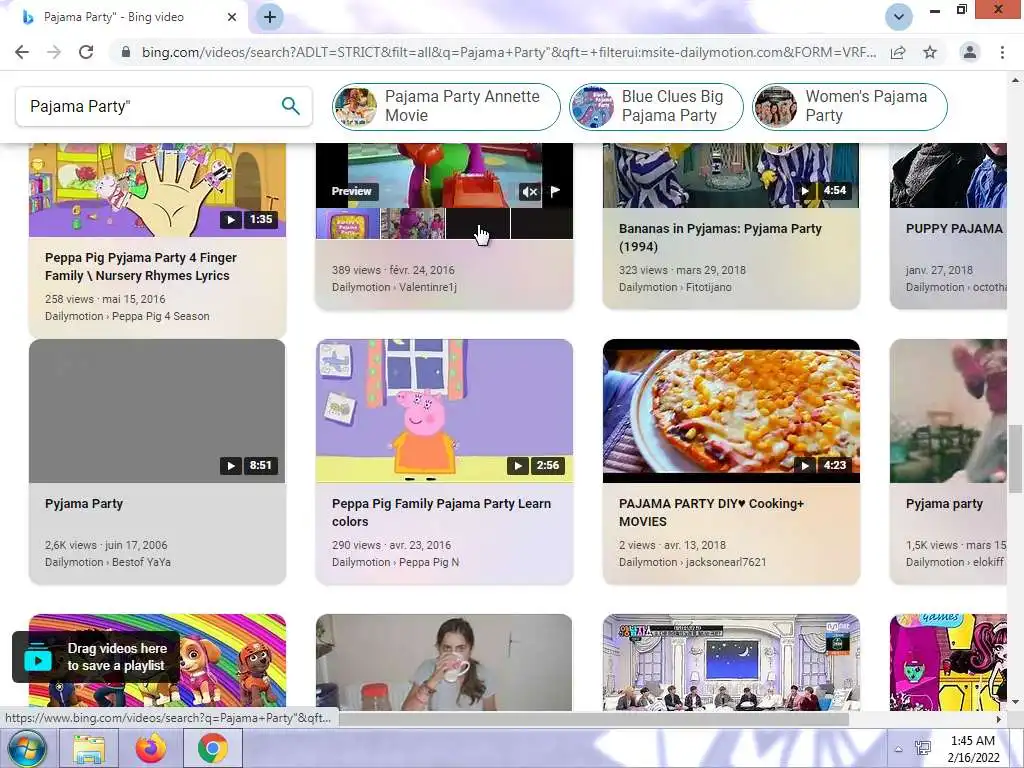The height and width of the screenshot is (768, 1024).
Task: Open Peppa Pig Pyjama Party 4 Finger Family title
Action: tap(140, 266)
